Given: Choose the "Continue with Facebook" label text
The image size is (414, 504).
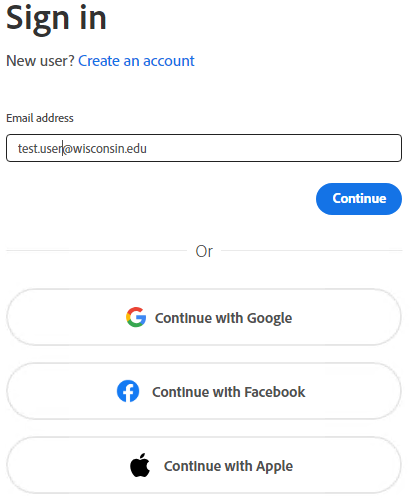Looking at the screenshot, I should point(228,392).
